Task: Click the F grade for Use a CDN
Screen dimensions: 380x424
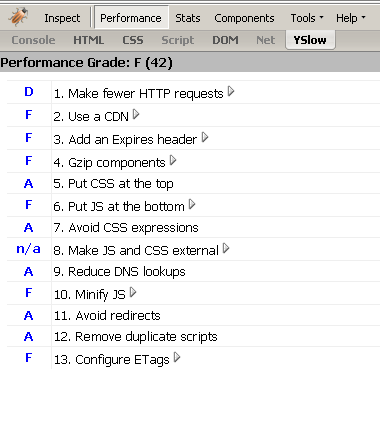Action: pos(29,115)
